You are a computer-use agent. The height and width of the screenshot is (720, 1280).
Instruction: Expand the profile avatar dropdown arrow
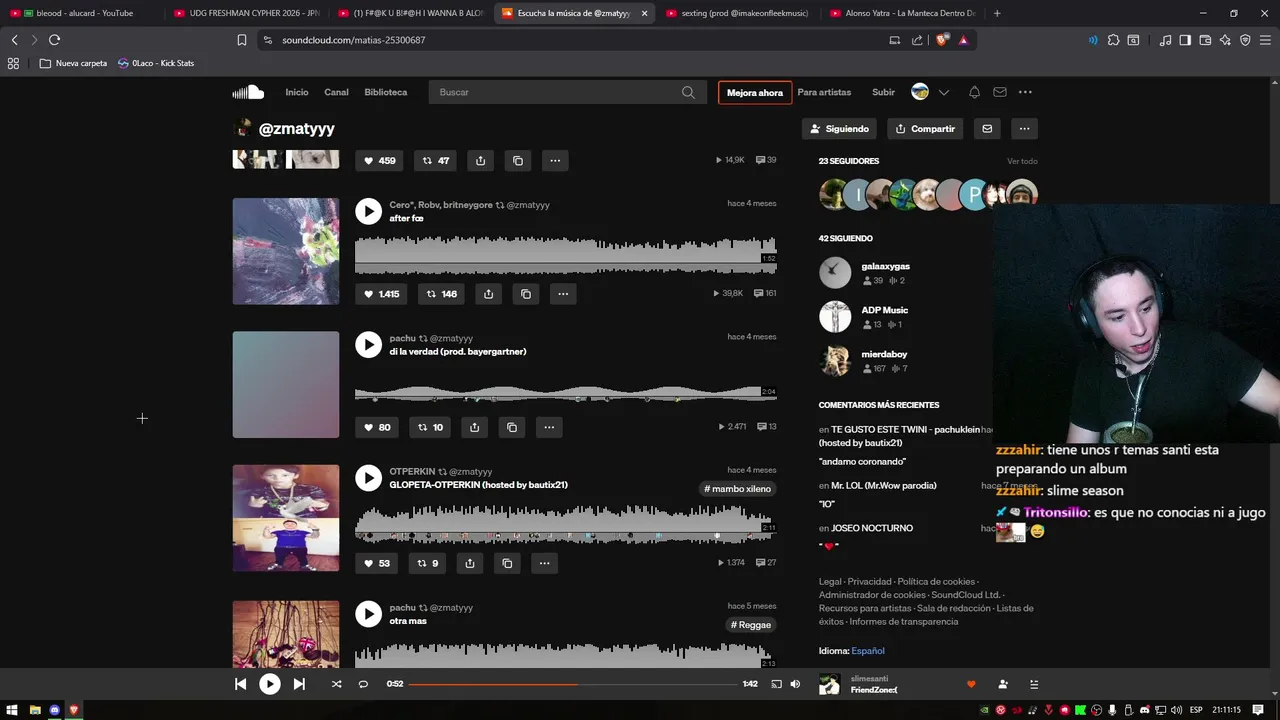click(944, 92)
